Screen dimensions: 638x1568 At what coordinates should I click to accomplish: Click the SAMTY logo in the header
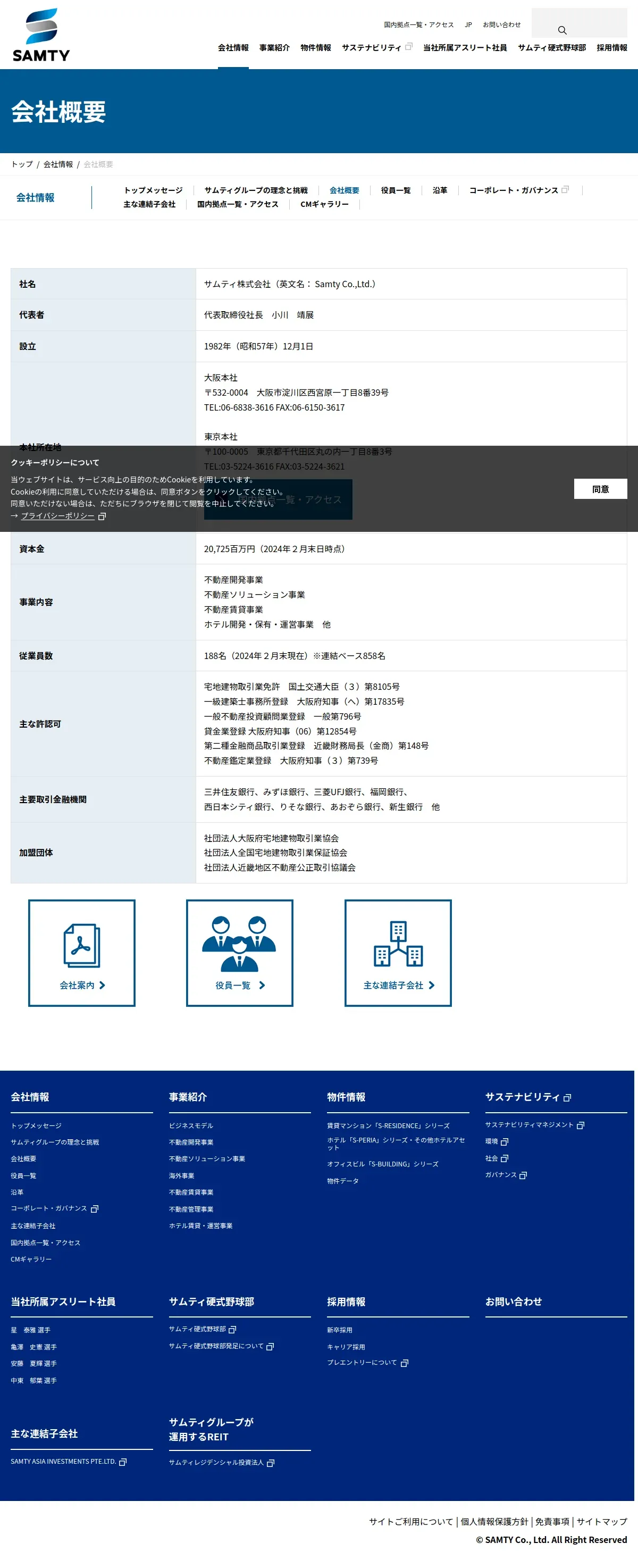tap(41, 35)
